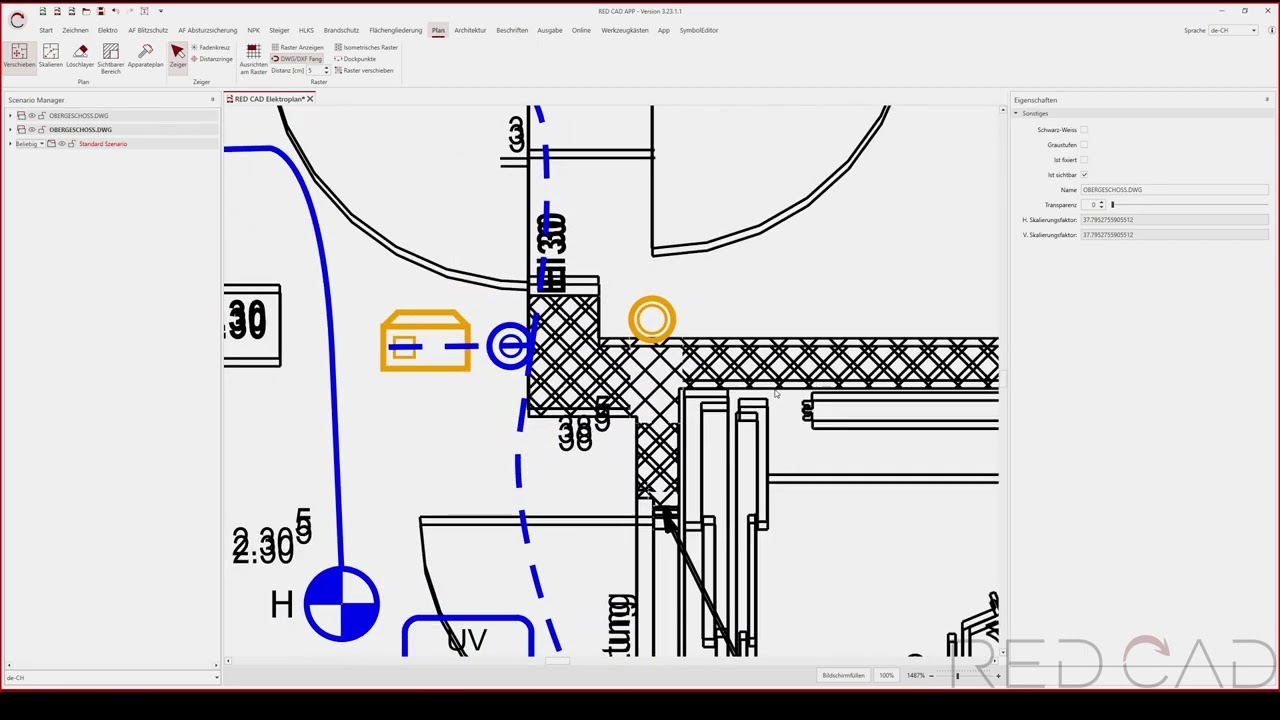Click Ausrichten am Raster icon
This screenshot has height=720, width=1280.
tap(253, 58)
